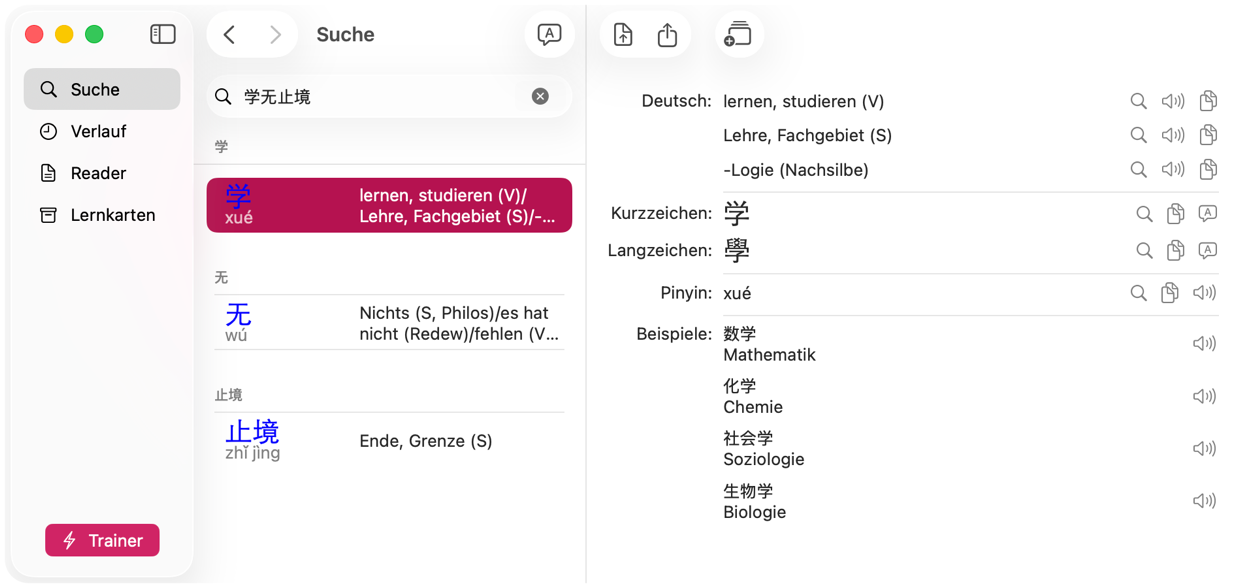Screen dimensions: 1240x588
Task: Play audio for example Soziologie
Action: pyautogui.click(x=1204, y=448)
